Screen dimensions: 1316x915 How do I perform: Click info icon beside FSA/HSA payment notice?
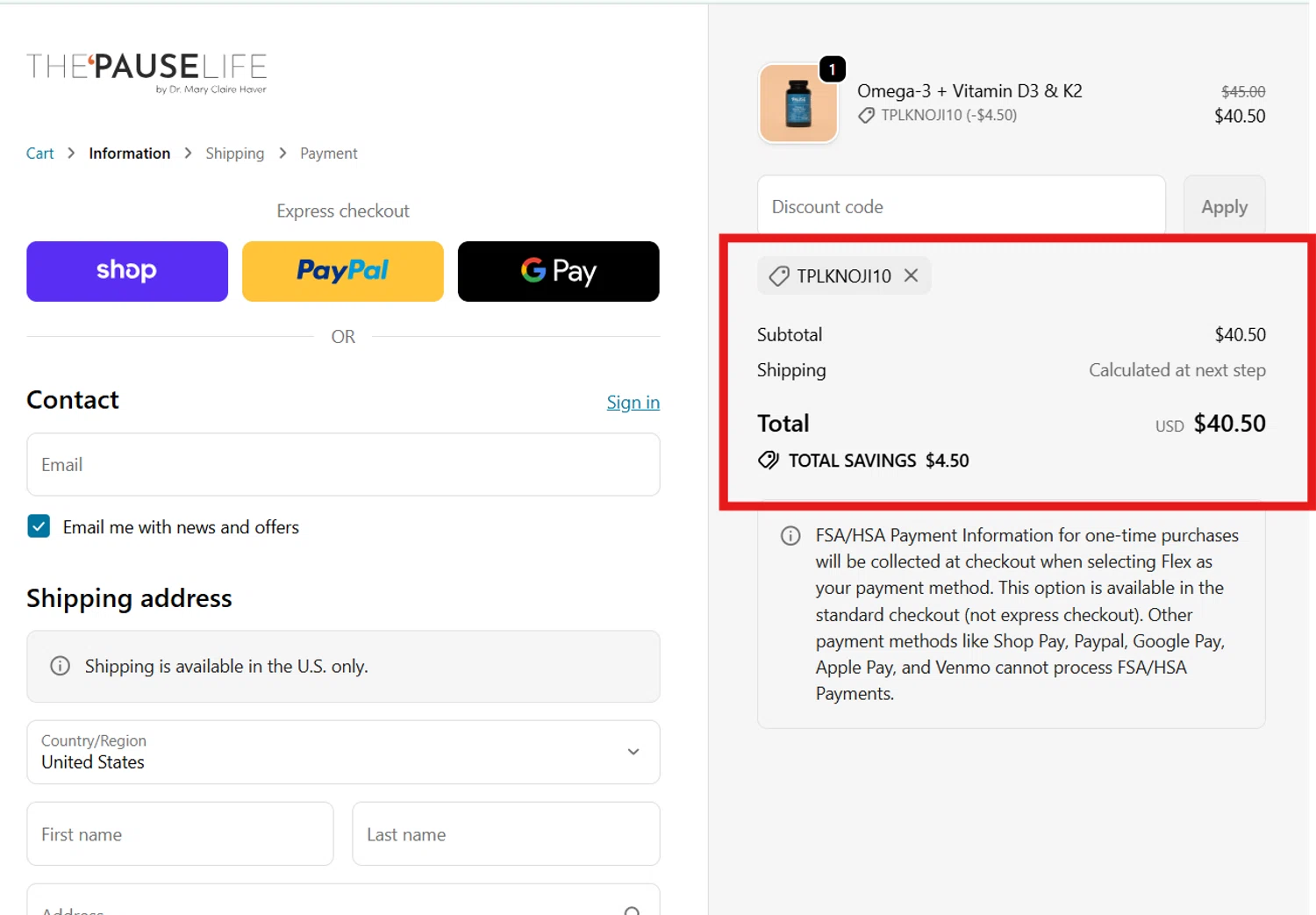(x=790, y=536)
